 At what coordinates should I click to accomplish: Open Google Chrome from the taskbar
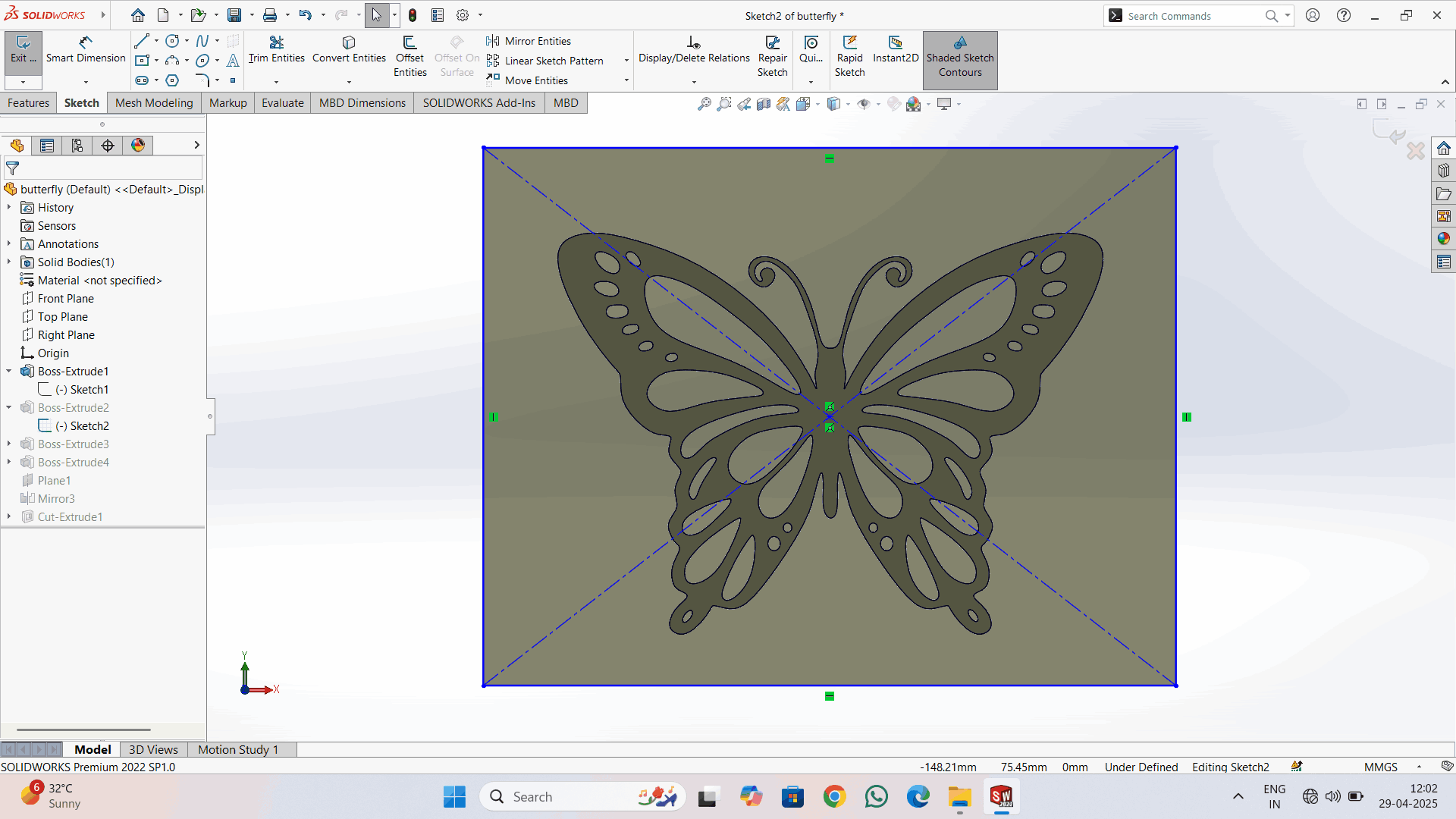tap(834, 796)
